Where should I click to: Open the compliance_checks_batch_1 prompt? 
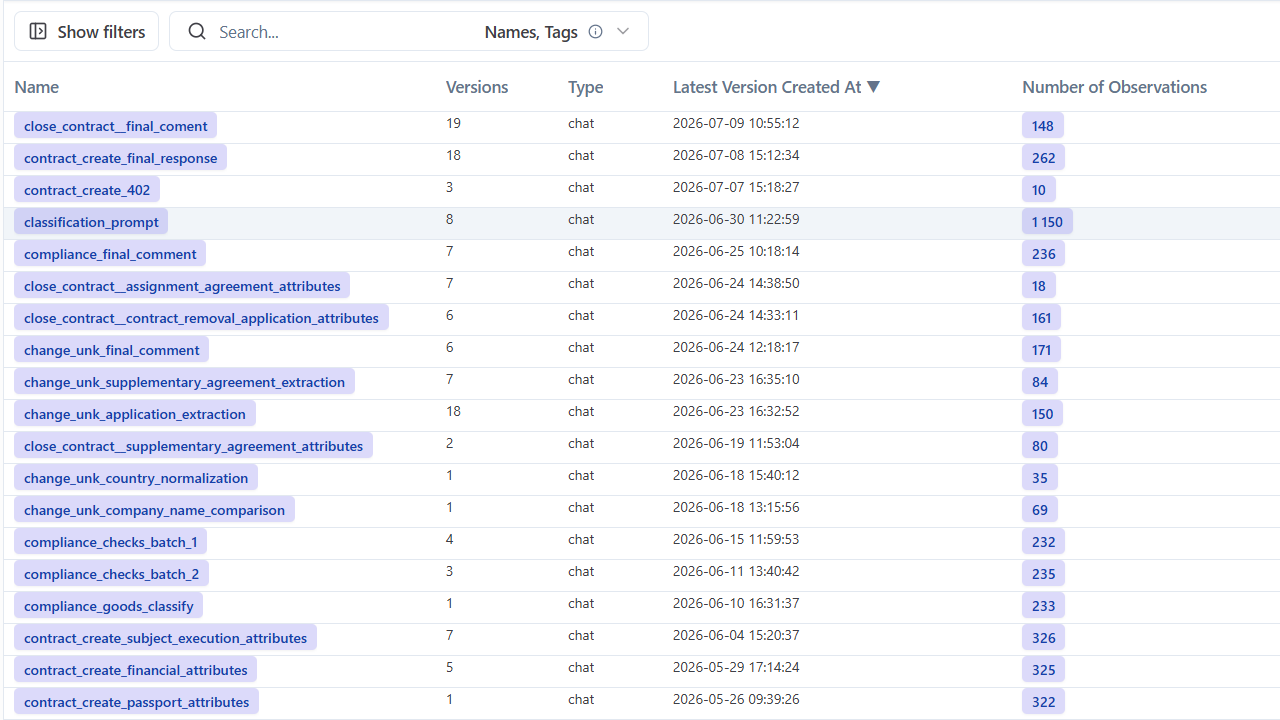point(110,542)
